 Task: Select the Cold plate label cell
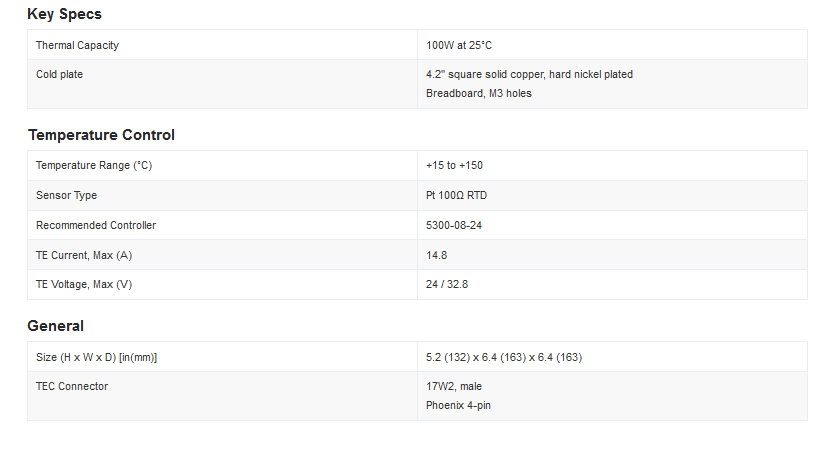60,74
